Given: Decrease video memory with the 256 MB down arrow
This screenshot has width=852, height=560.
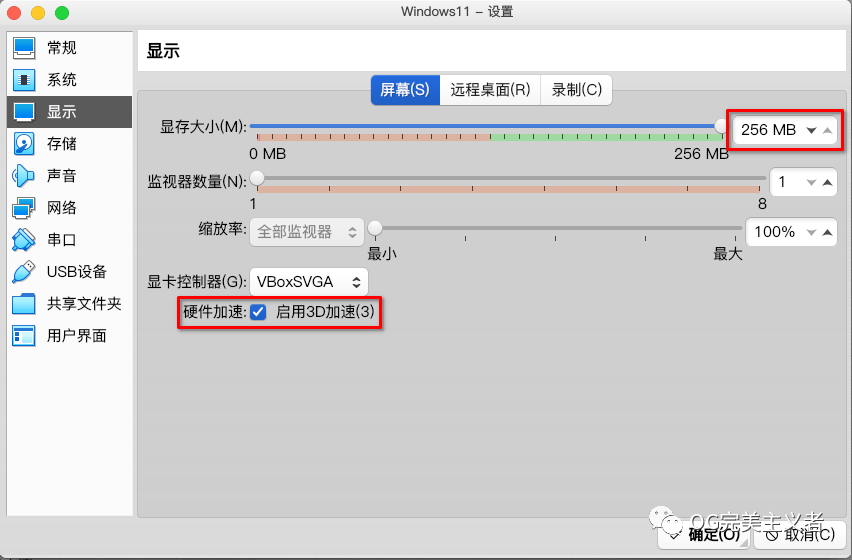Looking at the screenshot, I should [x=811, y=130].
